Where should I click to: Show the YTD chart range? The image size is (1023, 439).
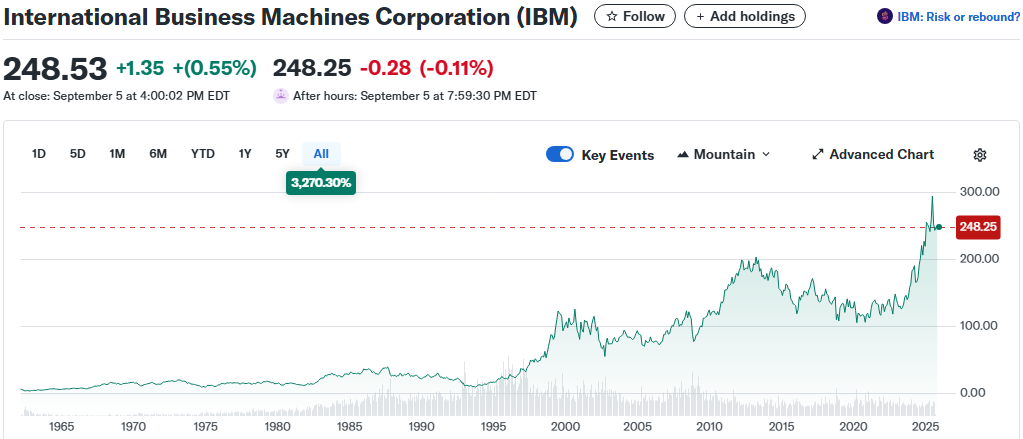pos(203,154)
